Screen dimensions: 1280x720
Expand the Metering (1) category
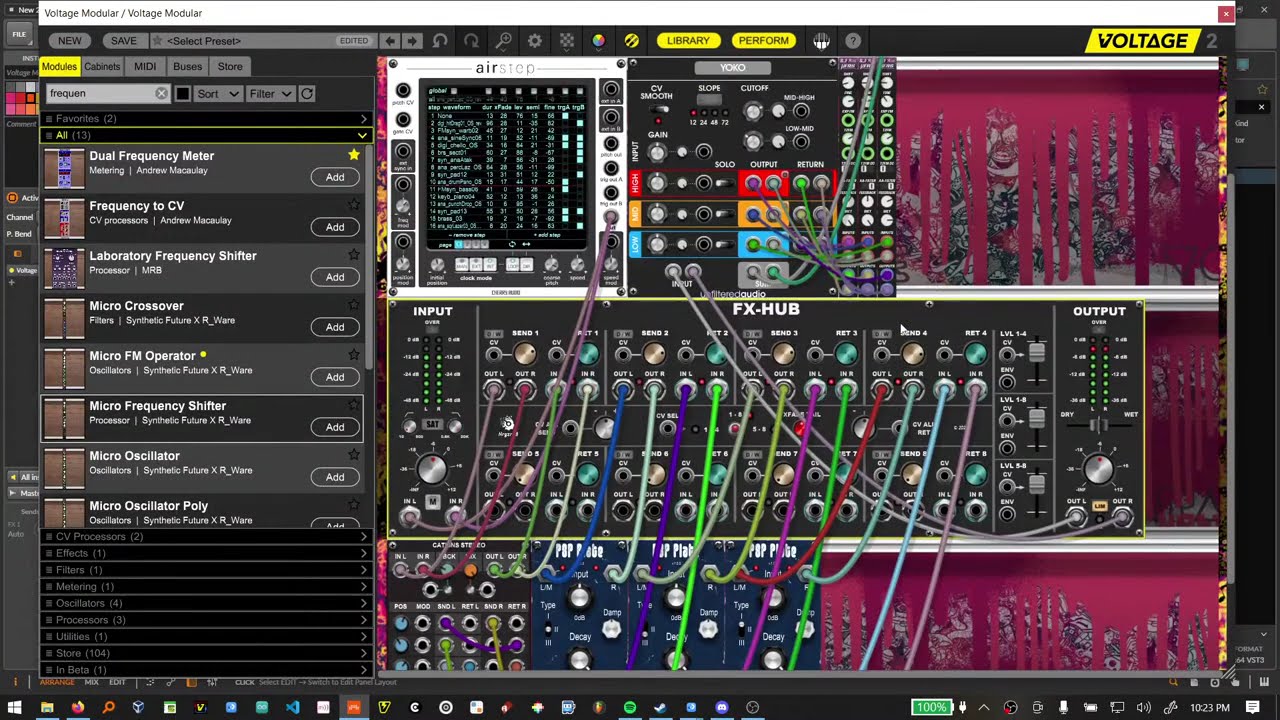coord(206,586)
